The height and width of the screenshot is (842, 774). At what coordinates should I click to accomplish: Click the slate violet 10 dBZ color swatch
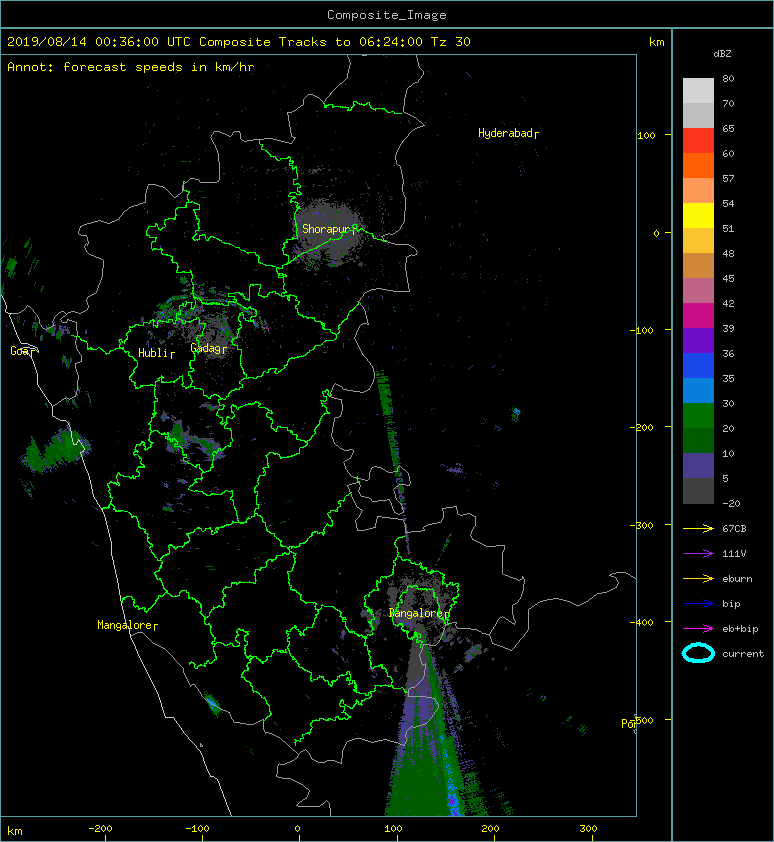tap(698, 466)
